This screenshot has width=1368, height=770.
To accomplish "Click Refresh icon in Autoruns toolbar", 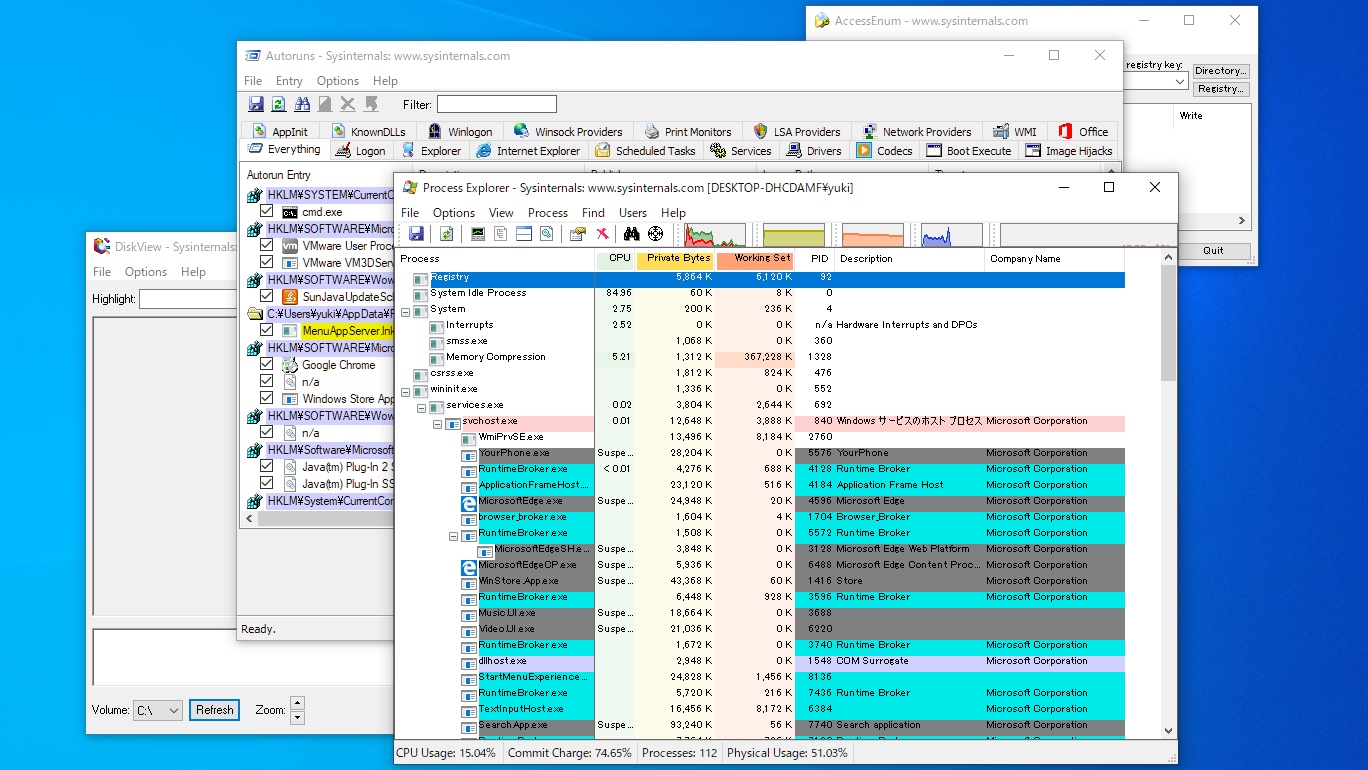I will pyautogui.click(x=279, y=104).
